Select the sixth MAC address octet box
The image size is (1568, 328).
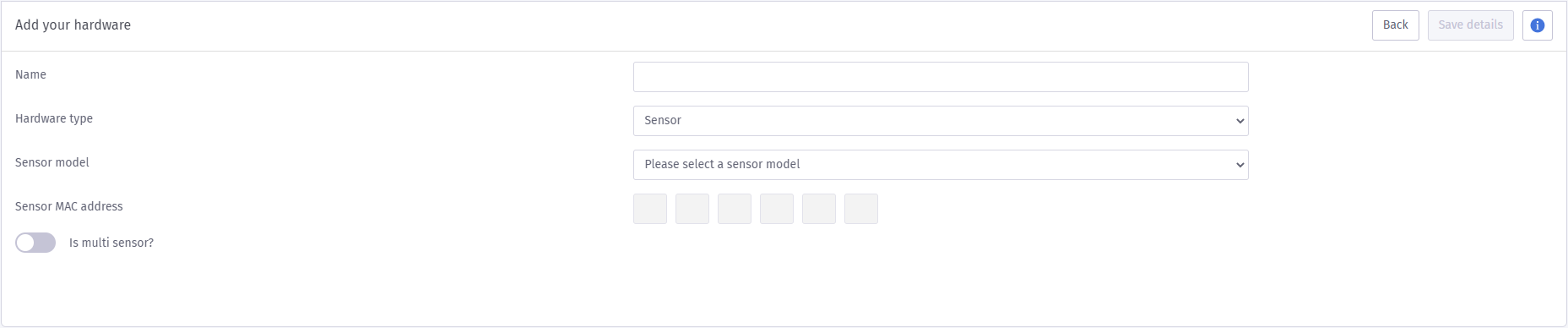tap(861, 209)
